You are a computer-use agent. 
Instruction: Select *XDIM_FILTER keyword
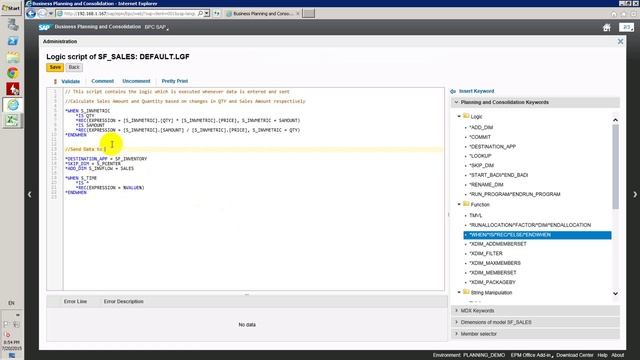click(486, 253)
